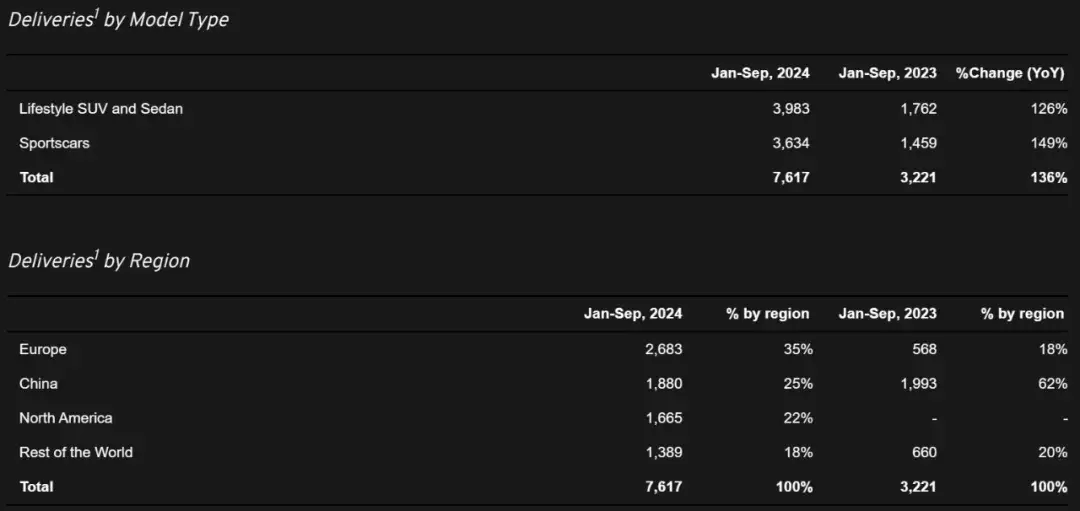Image resolution: width=1080 pixels, height=511 pixels.
Task: Click Jan-Sep, 2023 header in model table
Action: [x=887, y=73]
